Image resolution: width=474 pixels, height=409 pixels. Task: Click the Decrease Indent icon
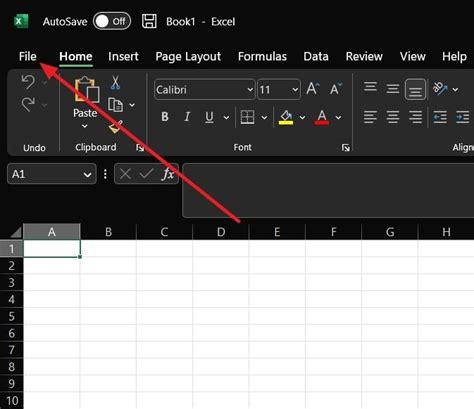440,117
